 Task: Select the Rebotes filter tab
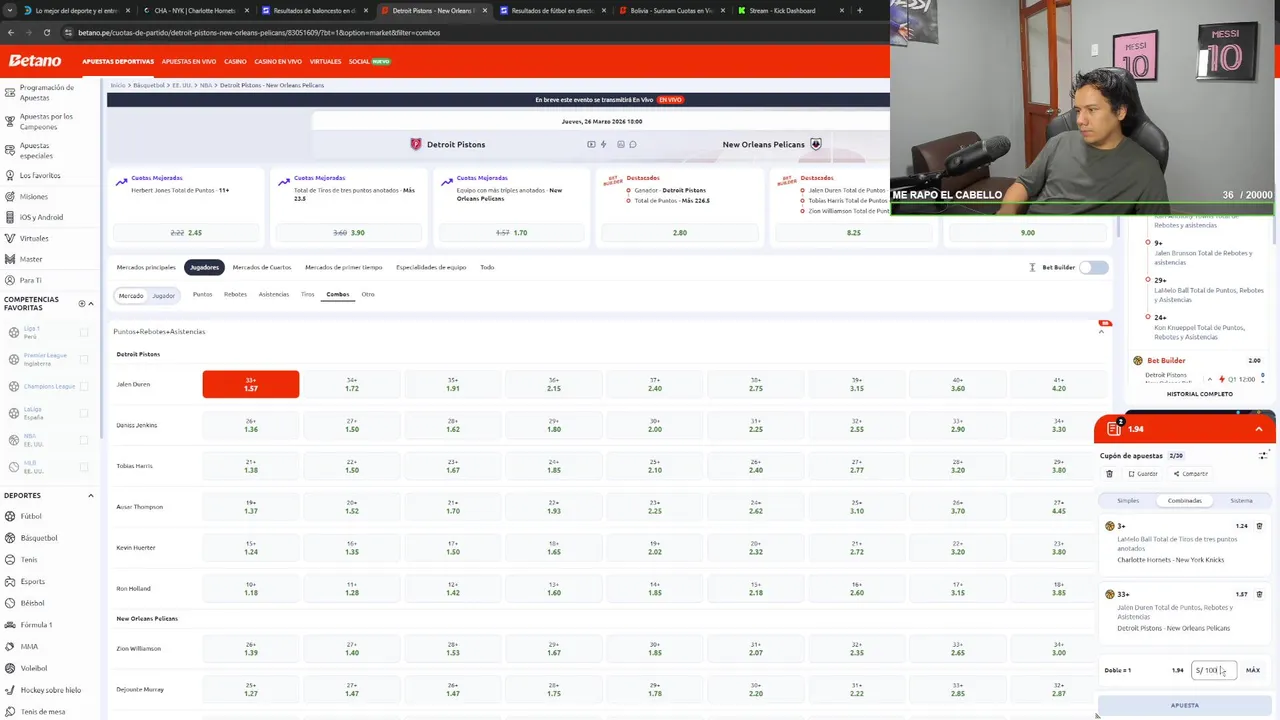pos(235,294)
